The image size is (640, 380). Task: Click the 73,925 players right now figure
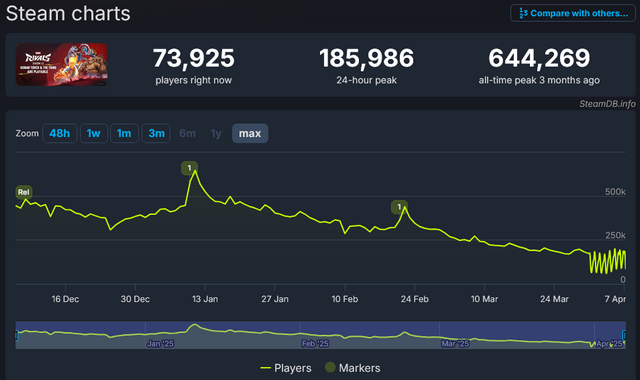[x=194, y=58]
